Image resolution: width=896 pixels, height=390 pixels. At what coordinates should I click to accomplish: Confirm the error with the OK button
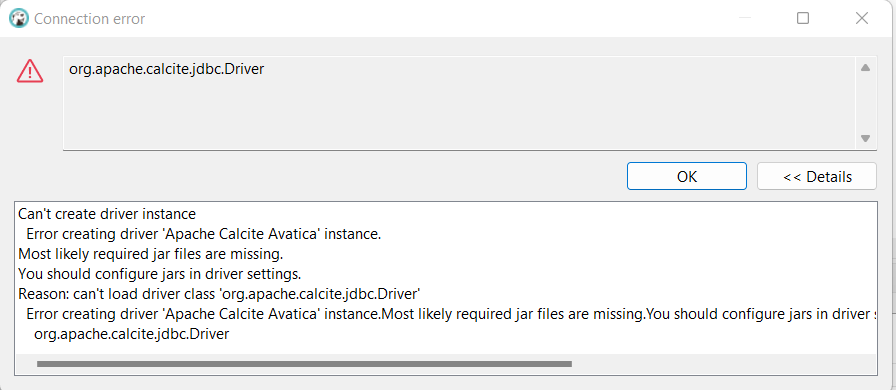[x=687, y=176]
